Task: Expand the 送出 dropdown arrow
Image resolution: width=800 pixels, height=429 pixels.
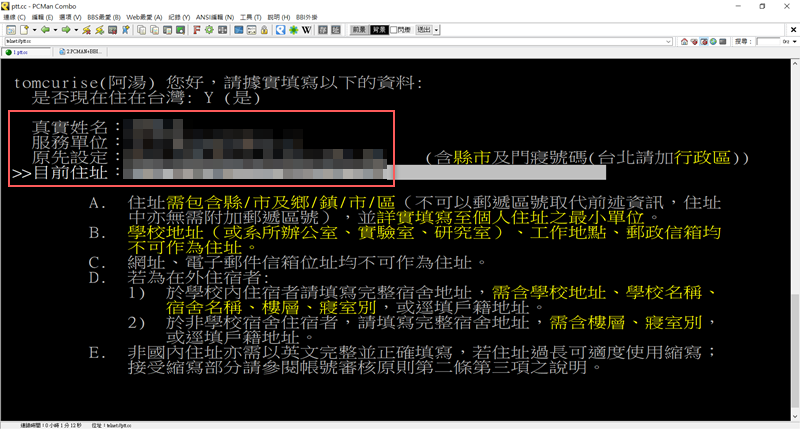Action: (x=436, y=30)
